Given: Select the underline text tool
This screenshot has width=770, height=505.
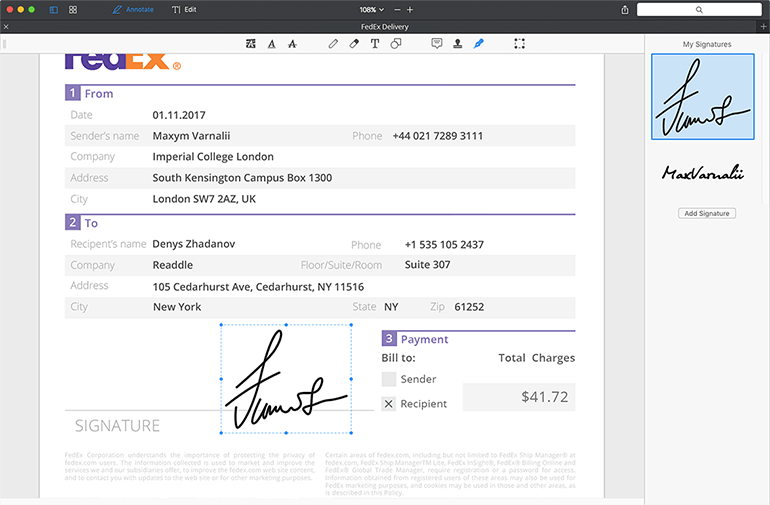Looking at the screenshot, I should [272, 44].
